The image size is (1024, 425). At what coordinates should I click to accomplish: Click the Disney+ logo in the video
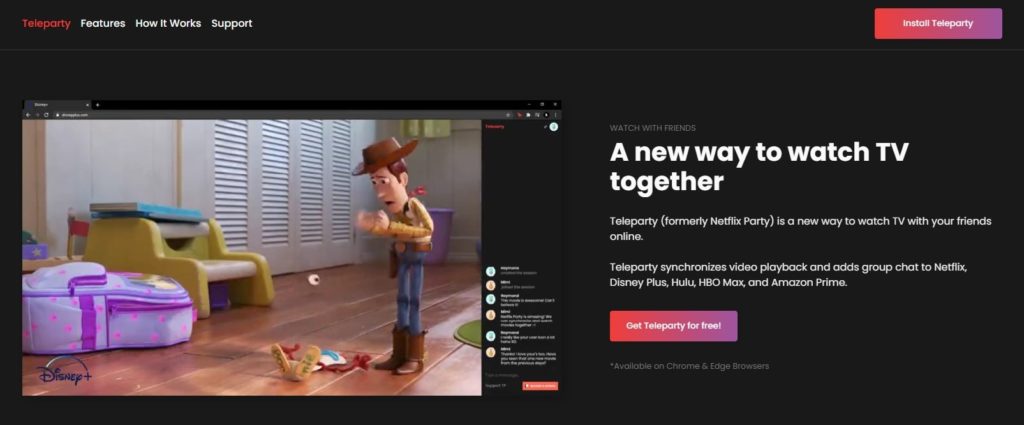click(x=65, y=374)
